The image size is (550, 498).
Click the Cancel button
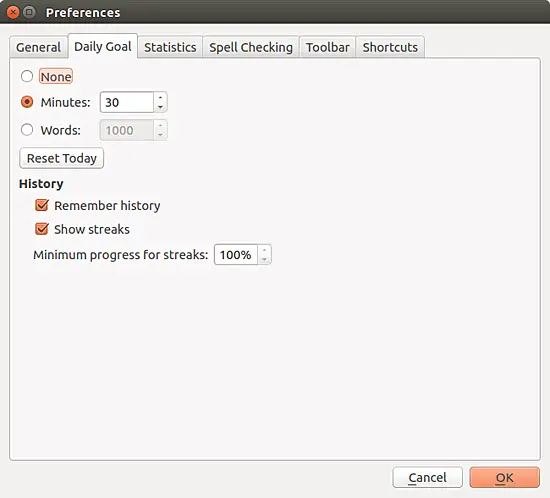[x=428, y=477]
